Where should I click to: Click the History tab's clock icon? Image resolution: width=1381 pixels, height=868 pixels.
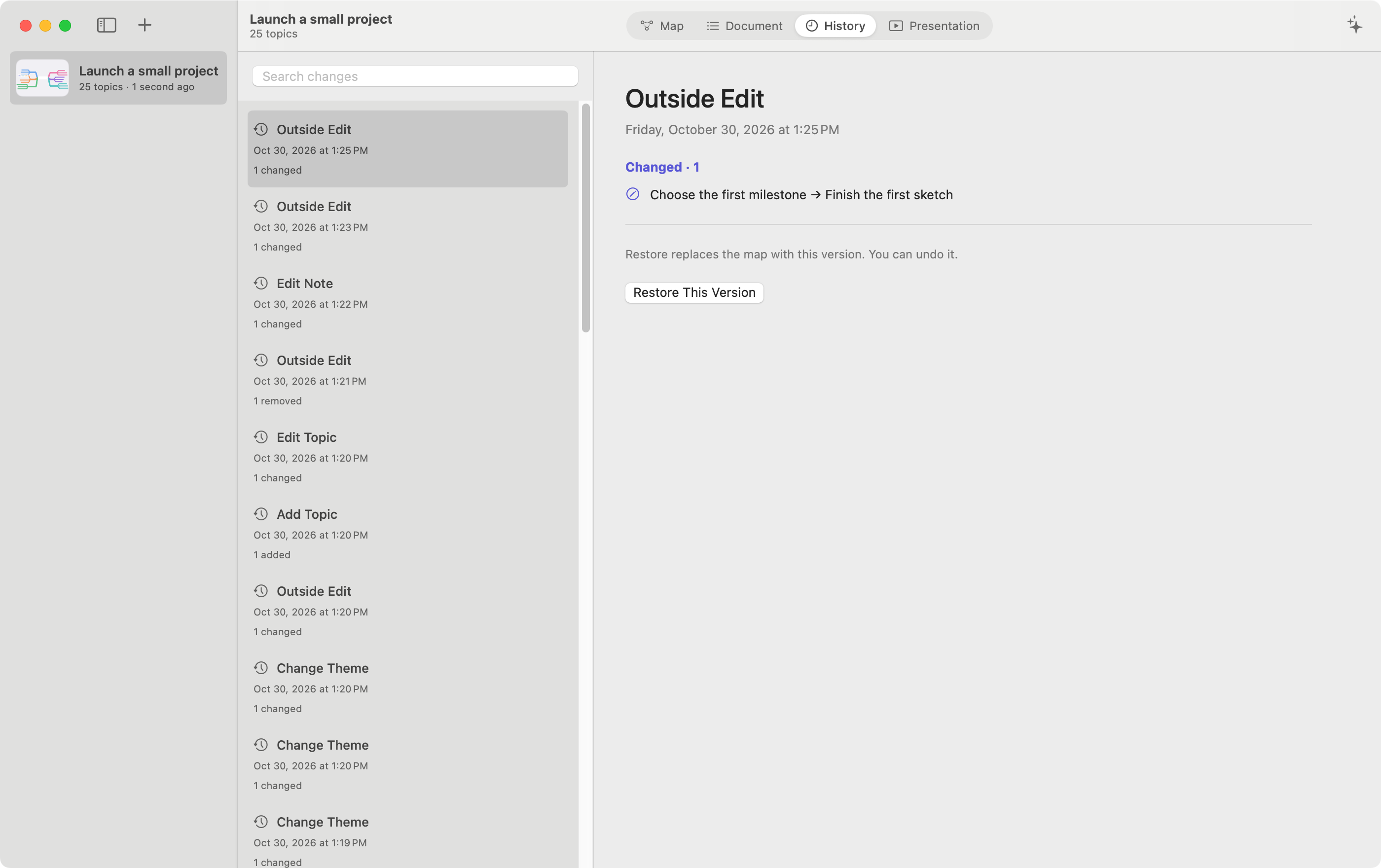pos(811,26)
